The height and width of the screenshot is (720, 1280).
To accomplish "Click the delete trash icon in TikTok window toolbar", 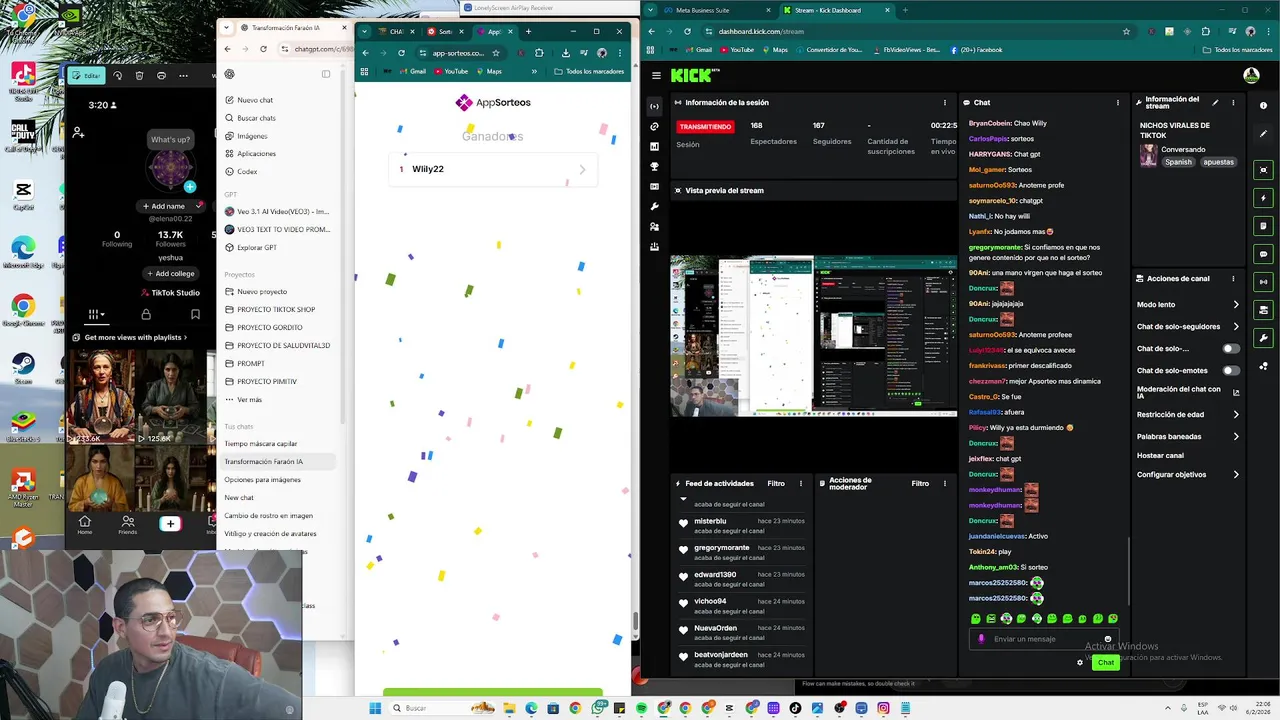I will coord(139,75).
